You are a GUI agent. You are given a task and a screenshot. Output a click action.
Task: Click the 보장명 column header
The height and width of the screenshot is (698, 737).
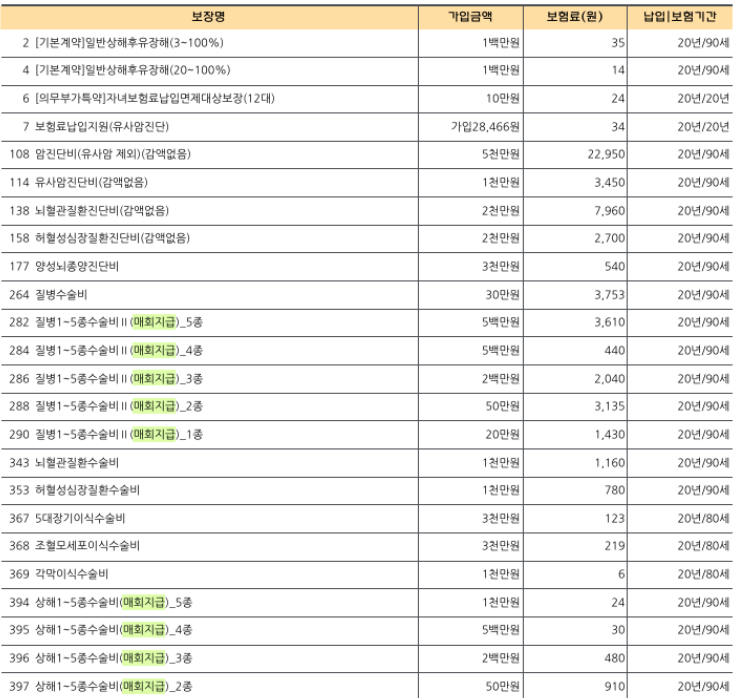(209, 17)
